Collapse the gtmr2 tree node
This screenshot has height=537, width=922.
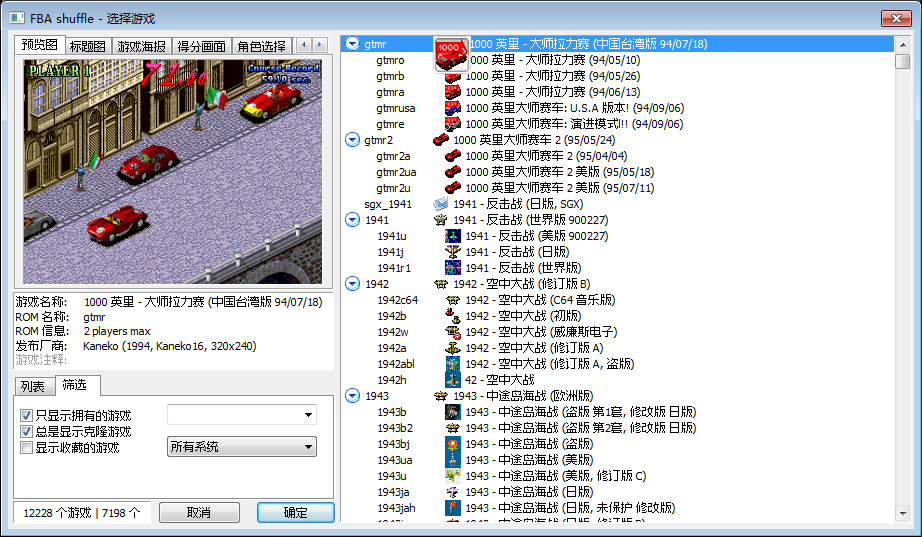[352, 140]
